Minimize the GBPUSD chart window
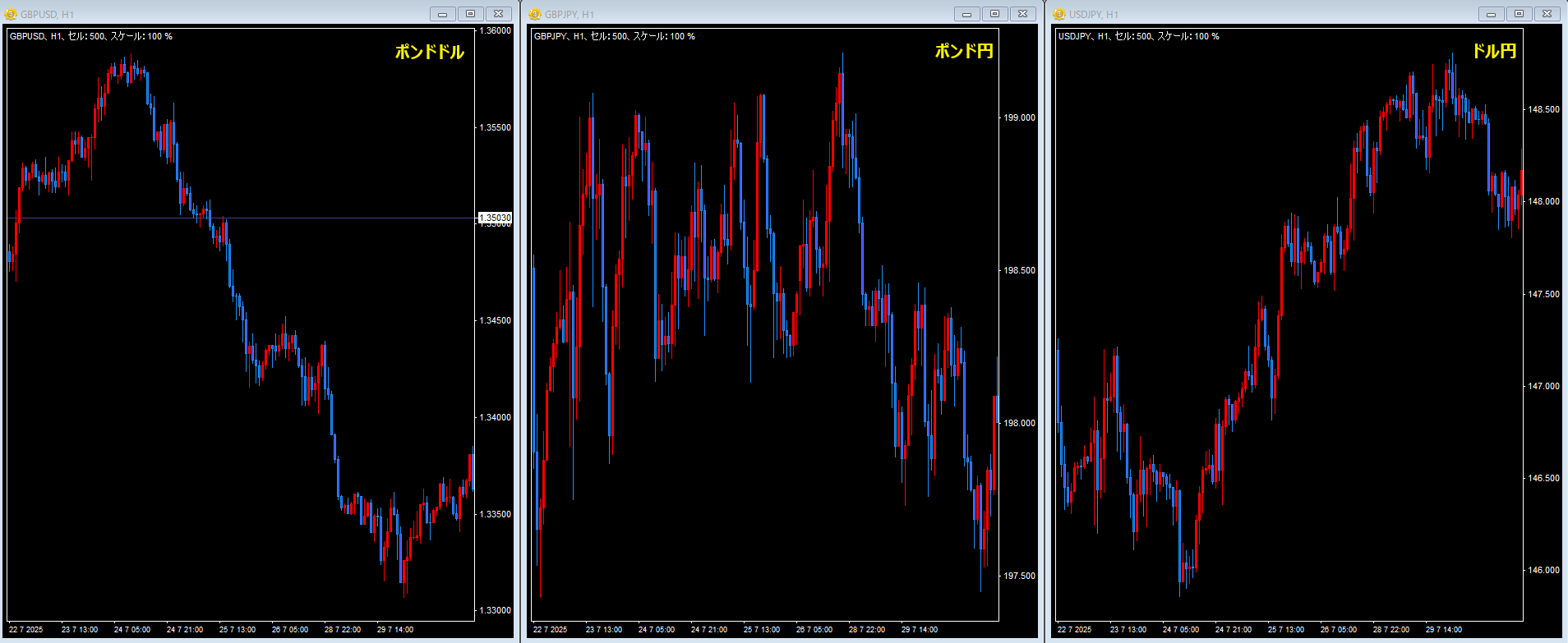This screenshot has height=643, width=1568. 442,14
